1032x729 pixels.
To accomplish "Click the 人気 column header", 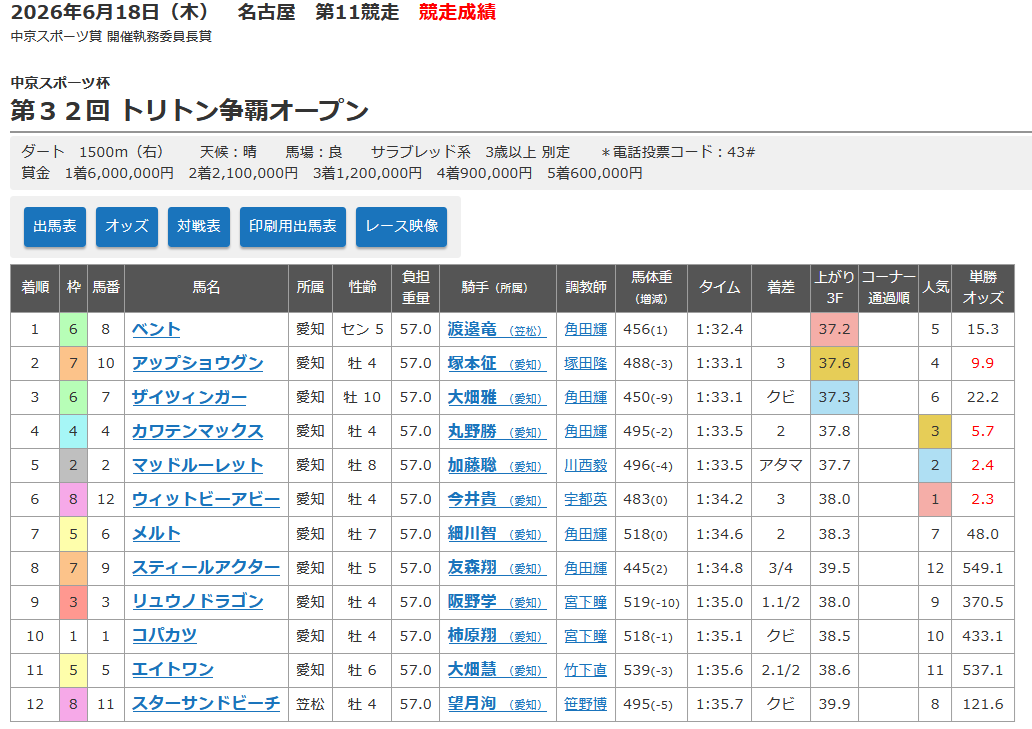I will tap(935, 288).
